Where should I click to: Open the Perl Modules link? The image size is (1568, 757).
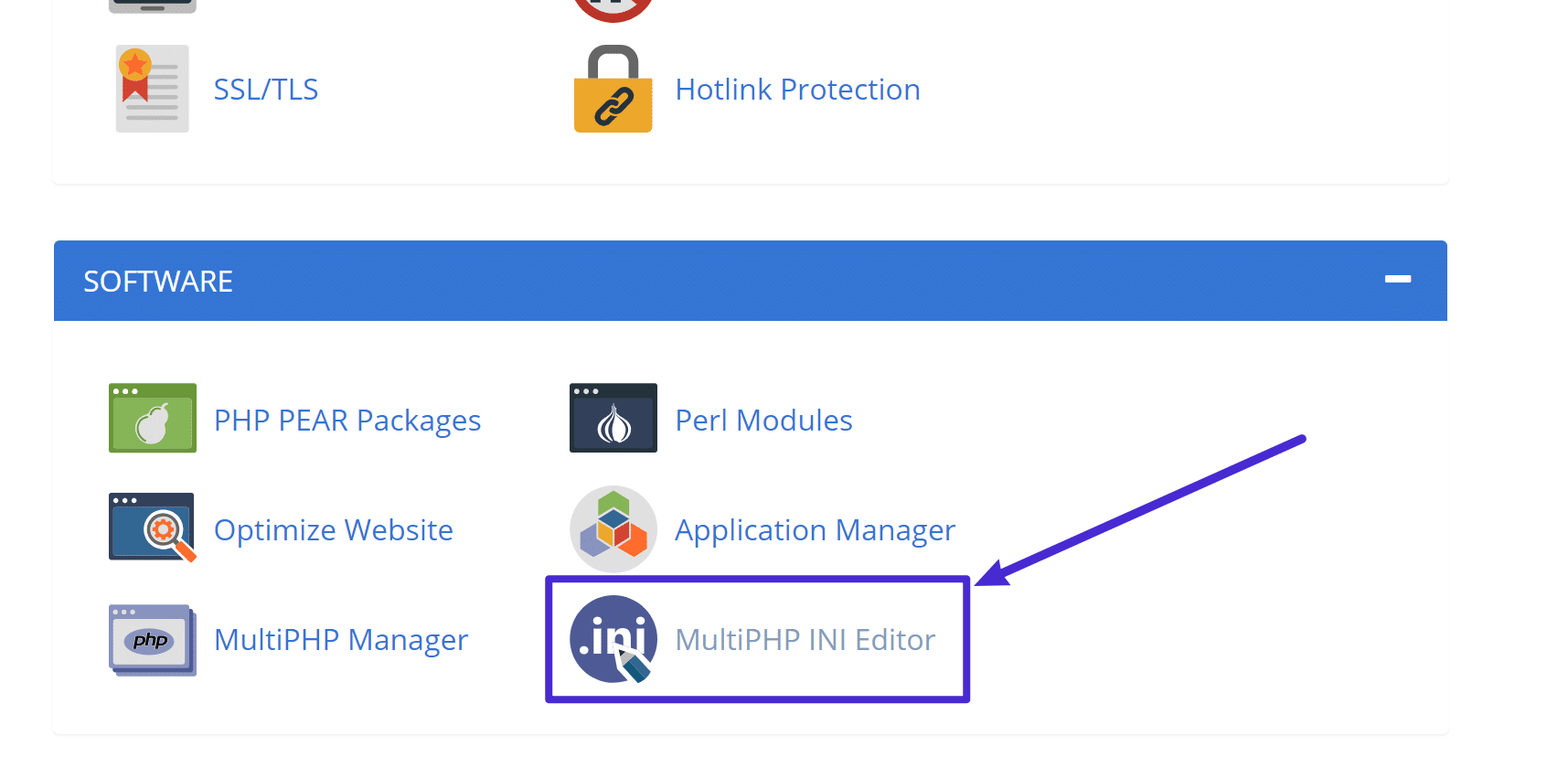763,421
